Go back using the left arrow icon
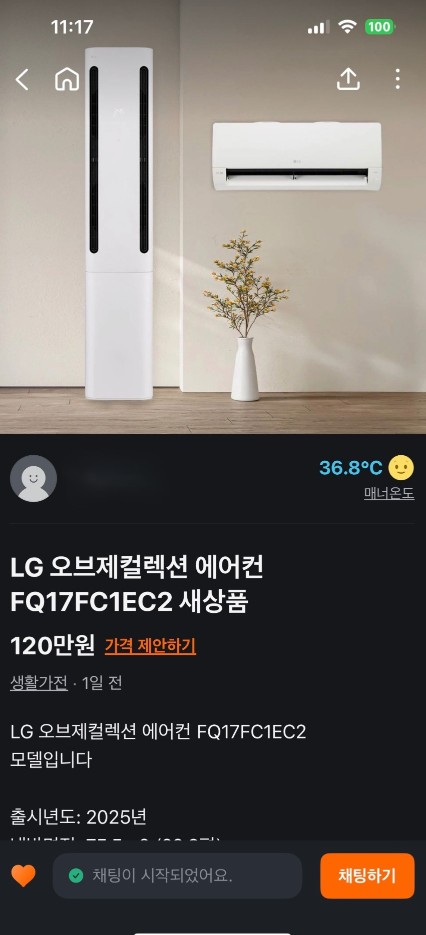426x935 pixels. pyautogui.click(x=22, y=79)
